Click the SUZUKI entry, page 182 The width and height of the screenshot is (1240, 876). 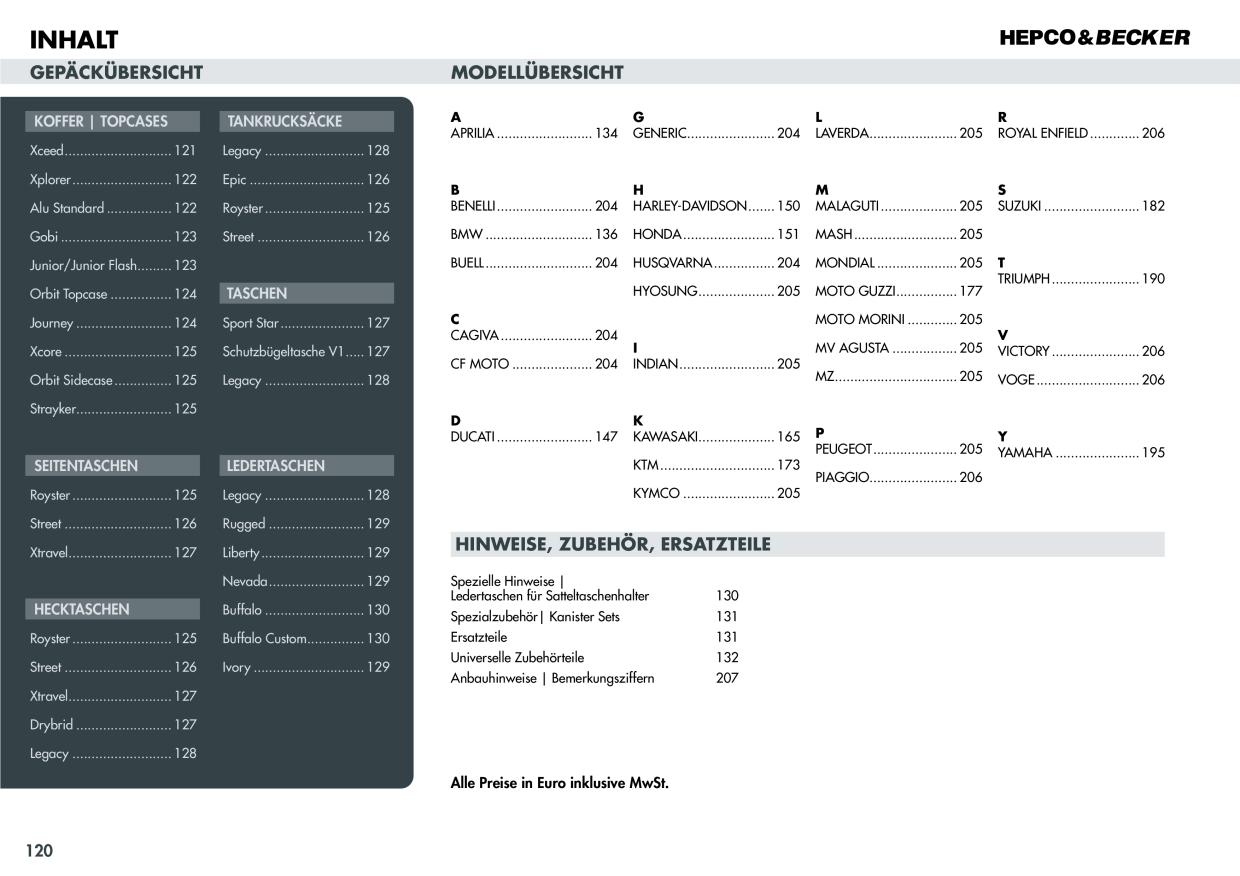tap(1081, 206)
